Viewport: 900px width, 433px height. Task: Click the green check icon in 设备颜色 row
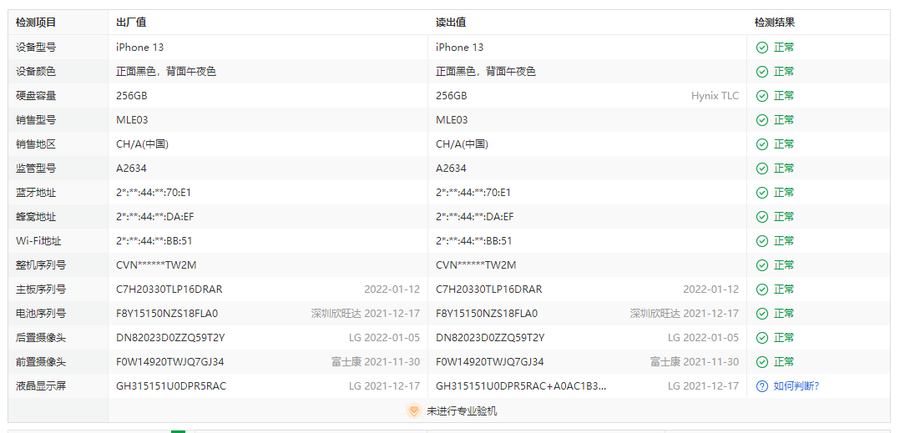762,72
